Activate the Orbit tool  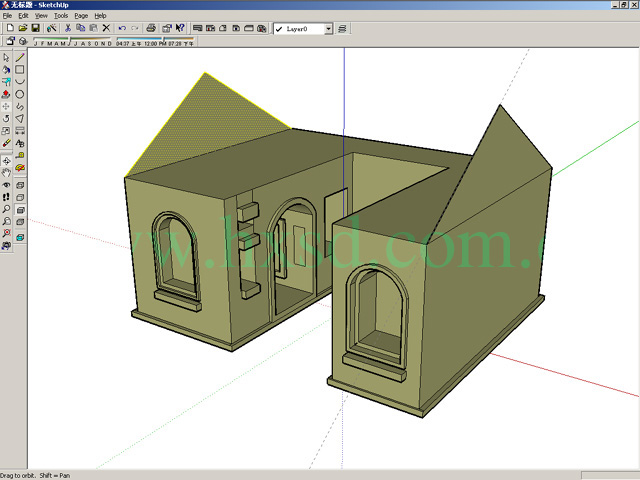tap(6, 161)
